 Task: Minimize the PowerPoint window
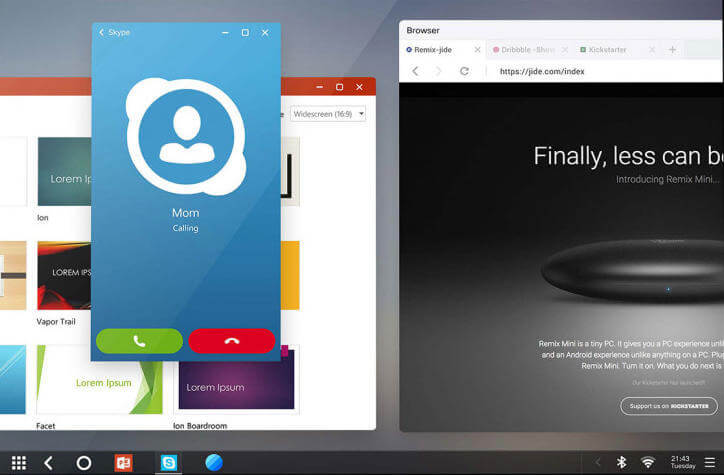pyautogui.click(x=320, y=87)
